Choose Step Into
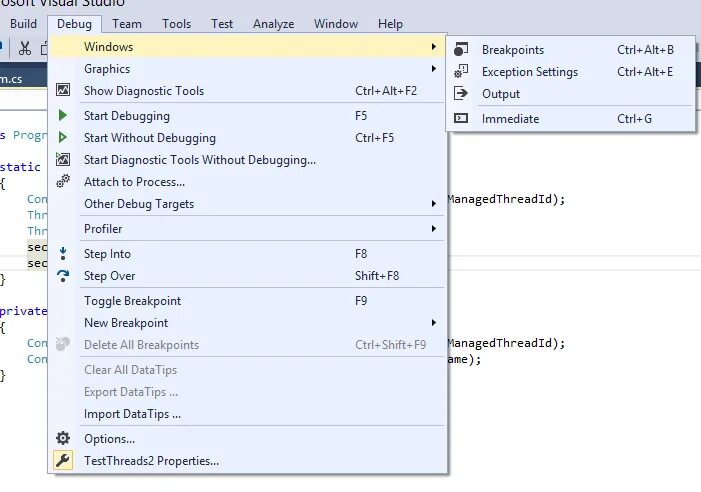 click(247, 253)
